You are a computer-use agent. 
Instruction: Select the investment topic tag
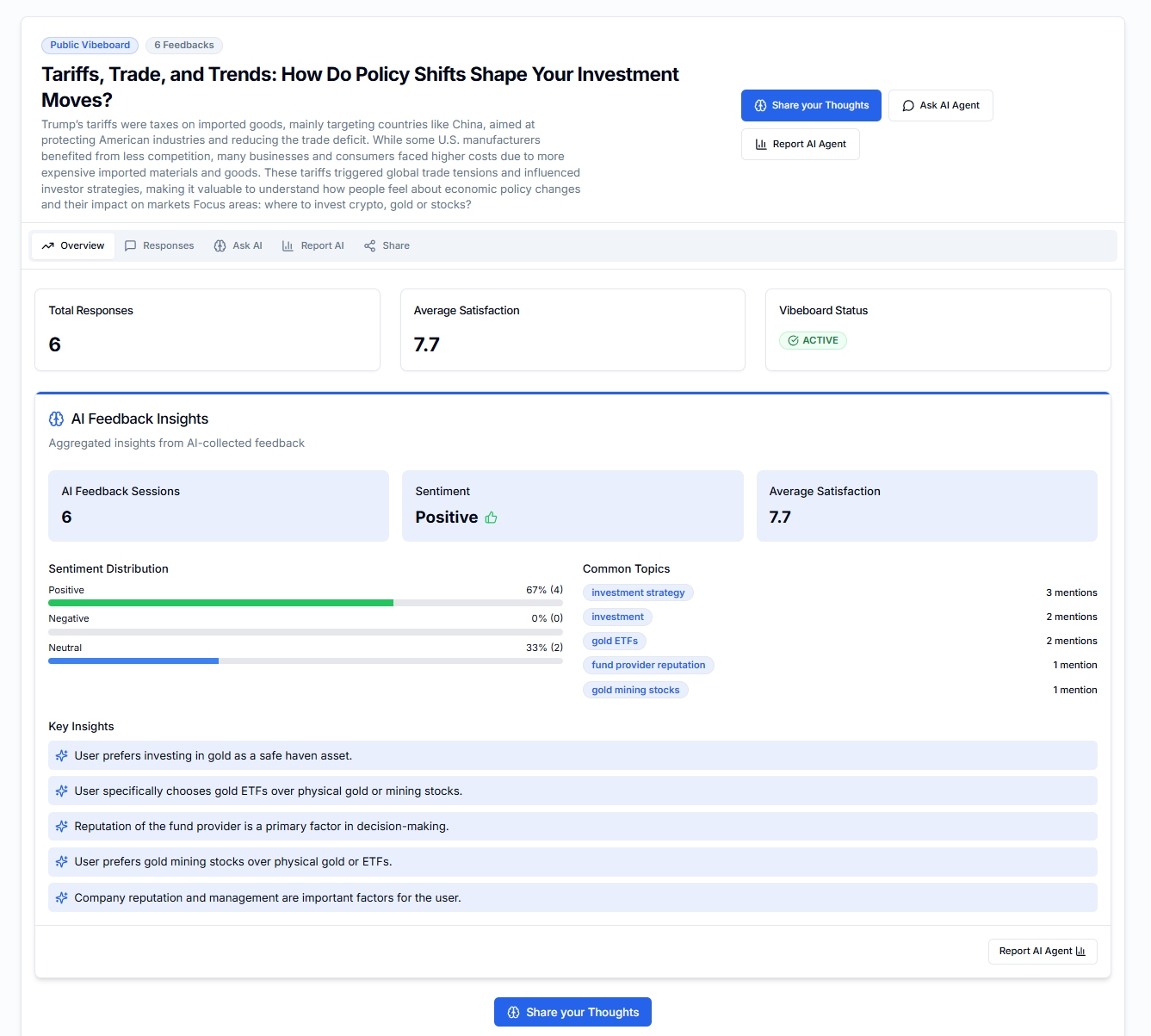coord(617,617)
